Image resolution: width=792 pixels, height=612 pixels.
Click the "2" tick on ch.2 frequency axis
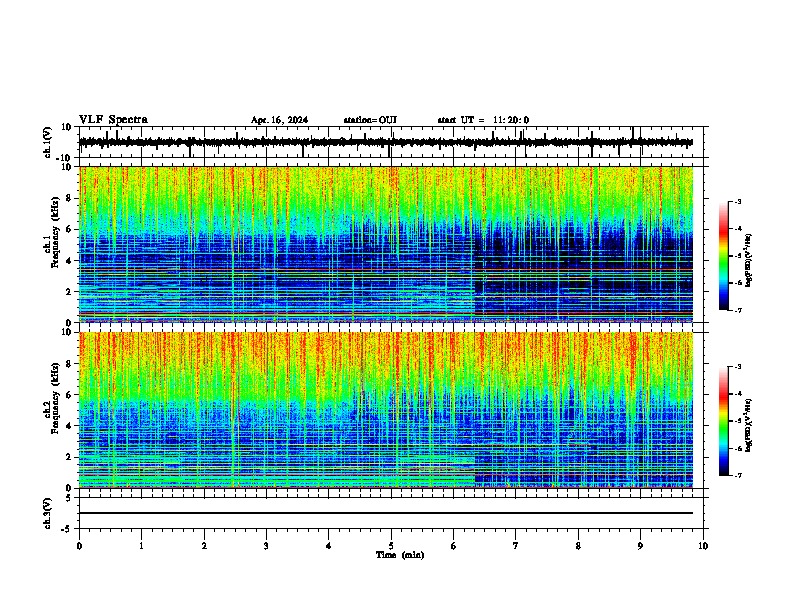[x=70, y=457]
